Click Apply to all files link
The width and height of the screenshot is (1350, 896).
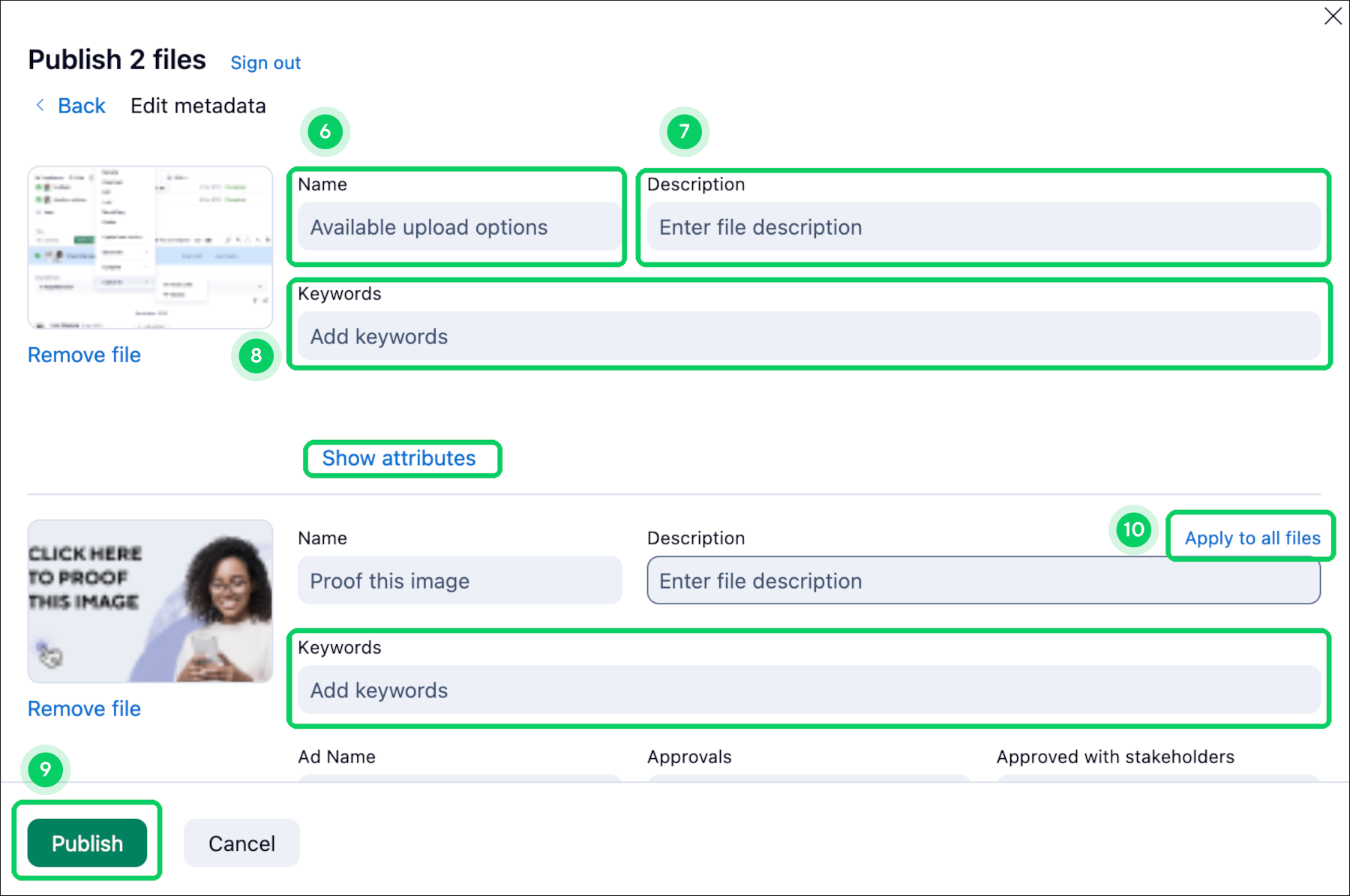pos(1252,538)
